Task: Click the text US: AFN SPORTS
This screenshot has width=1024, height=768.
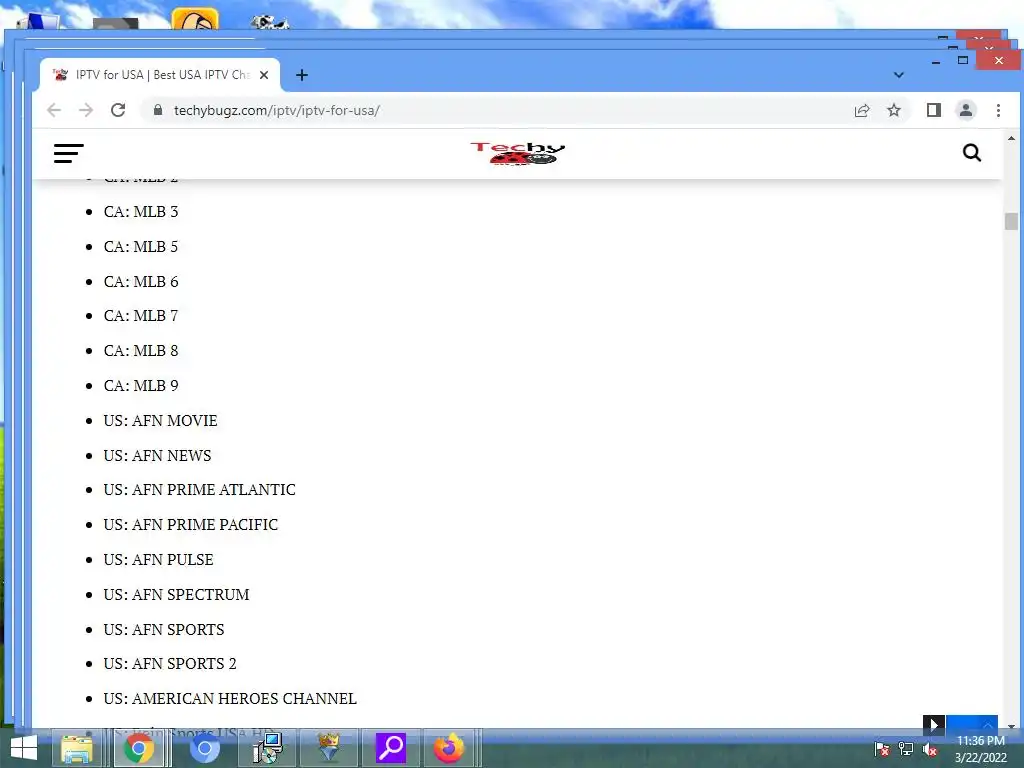Action: click(x=164, y=630)
